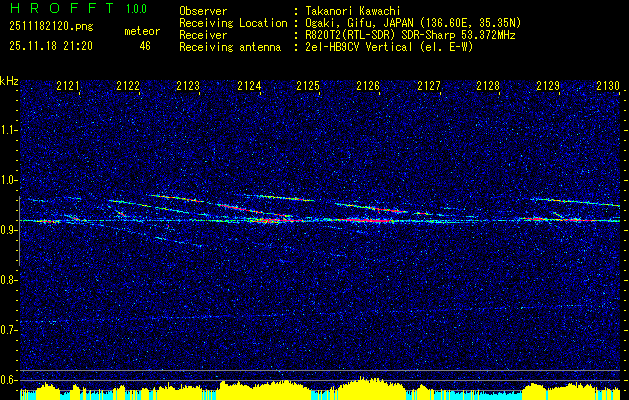Click the 2128 time marker
629x400 pixels.
tap(488, 86)
